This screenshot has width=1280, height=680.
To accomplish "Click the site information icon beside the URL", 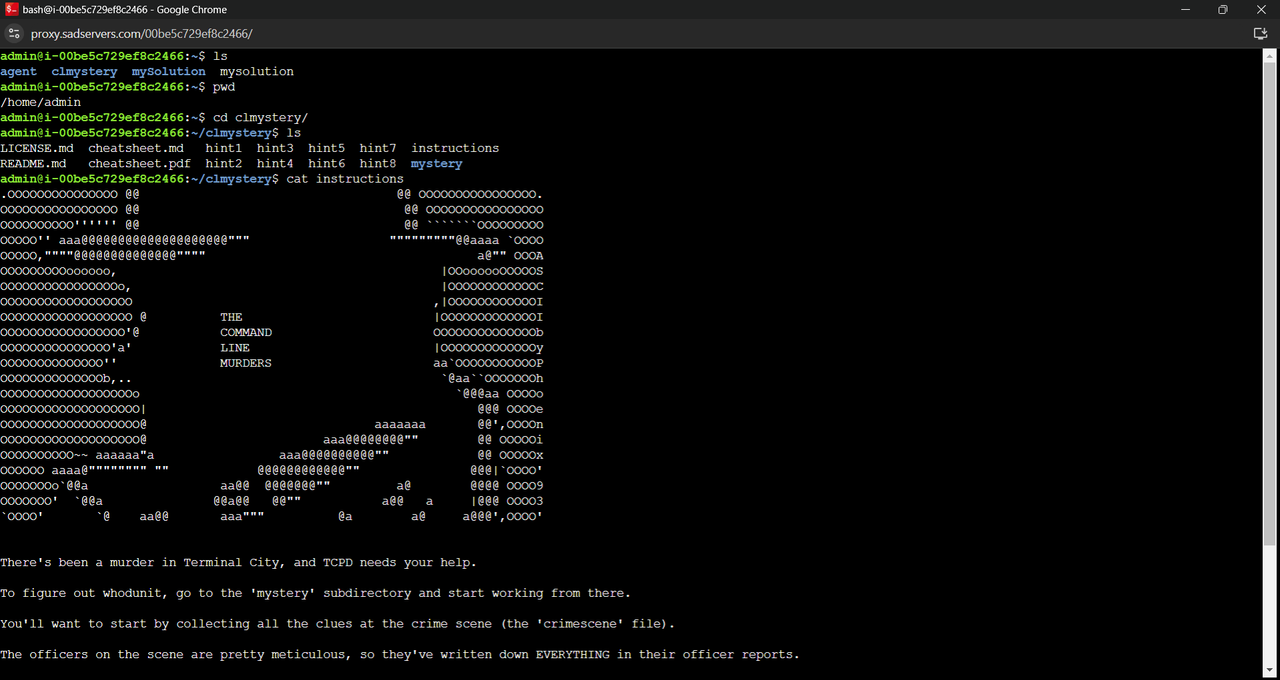I will click(14, 33).
